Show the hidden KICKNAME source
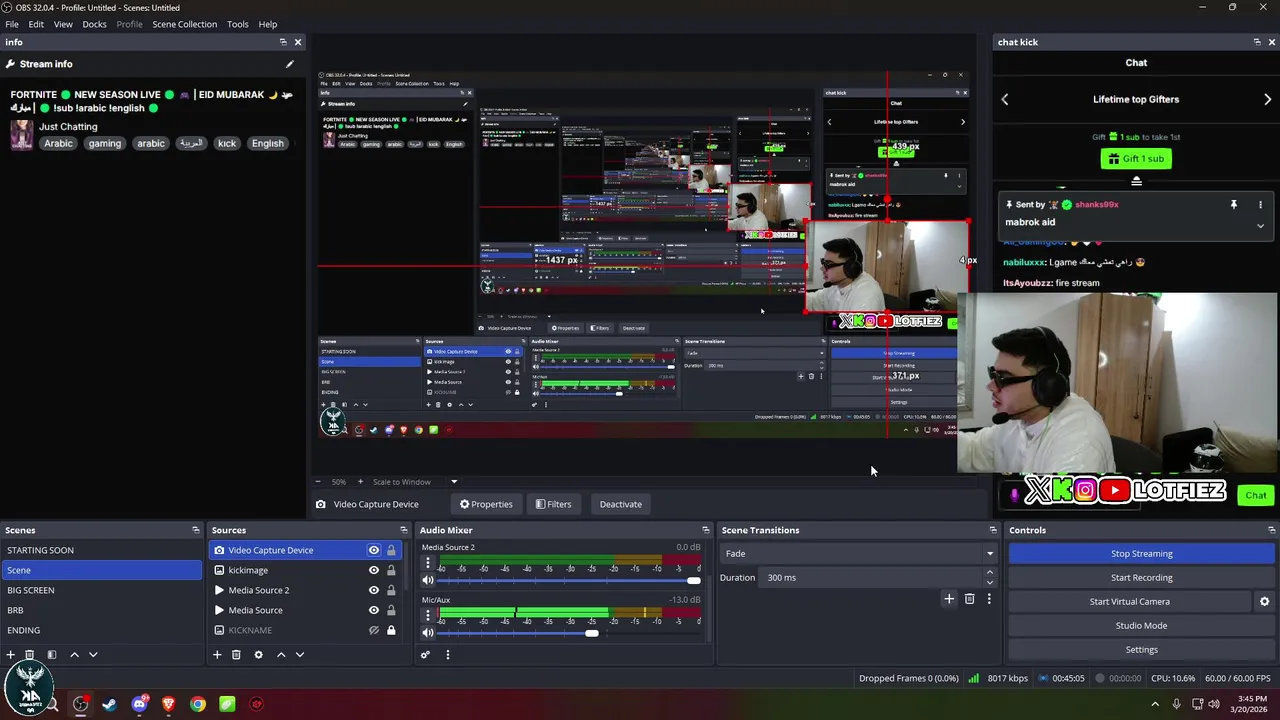The width and height of the screenshot is (1280, 720). (374, 630)
